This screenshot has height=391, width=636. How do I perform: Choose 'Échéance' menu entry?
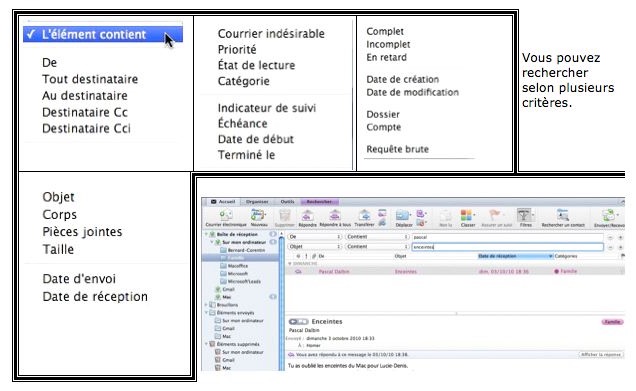point(243,123)
